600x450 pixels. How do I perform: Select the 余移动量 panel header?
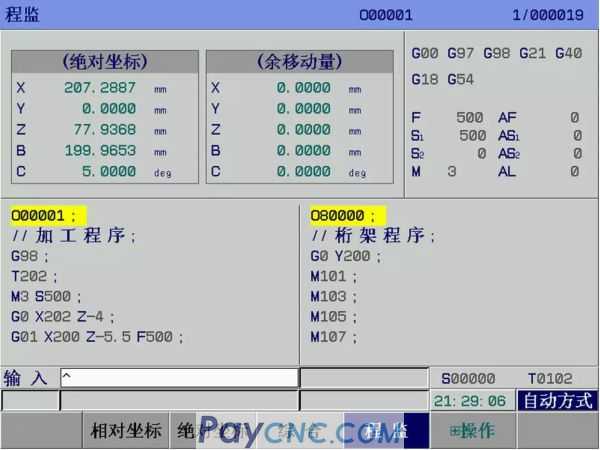pos(299,62)
